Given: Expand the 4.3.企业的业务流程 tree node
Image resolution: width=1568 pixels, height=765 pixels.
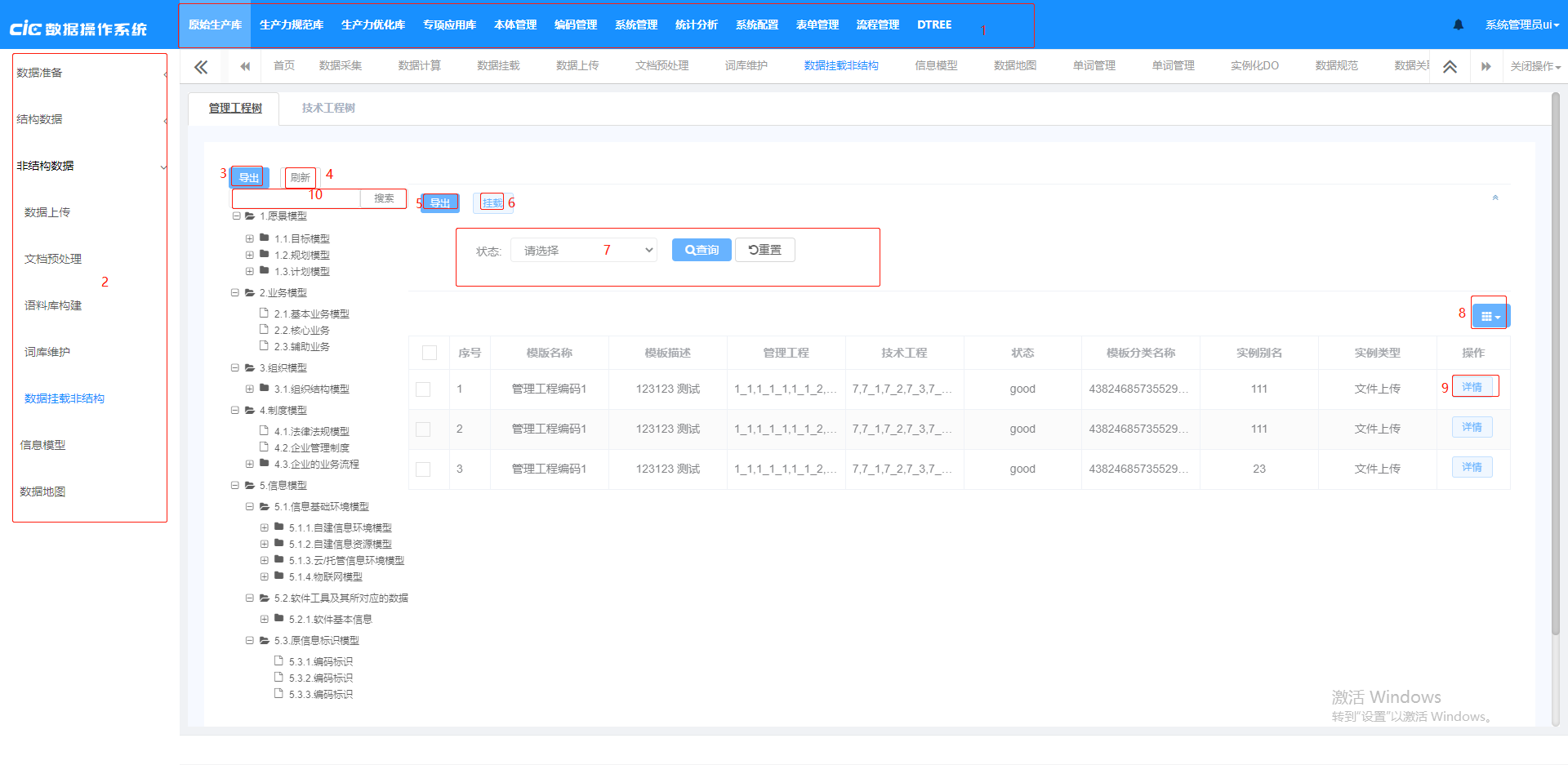Looking at the screenshot, I should tap(250, 465).
